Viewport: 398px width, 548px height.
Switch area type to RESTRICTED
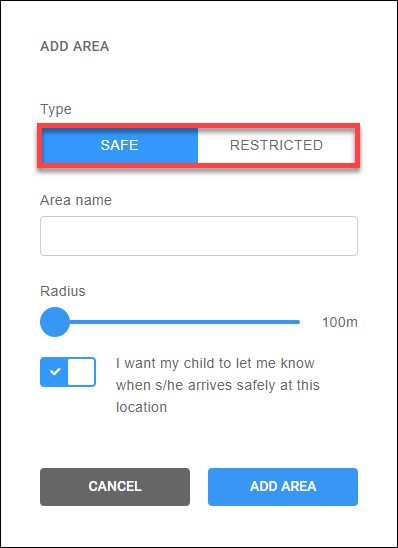(x=276, y=145)
